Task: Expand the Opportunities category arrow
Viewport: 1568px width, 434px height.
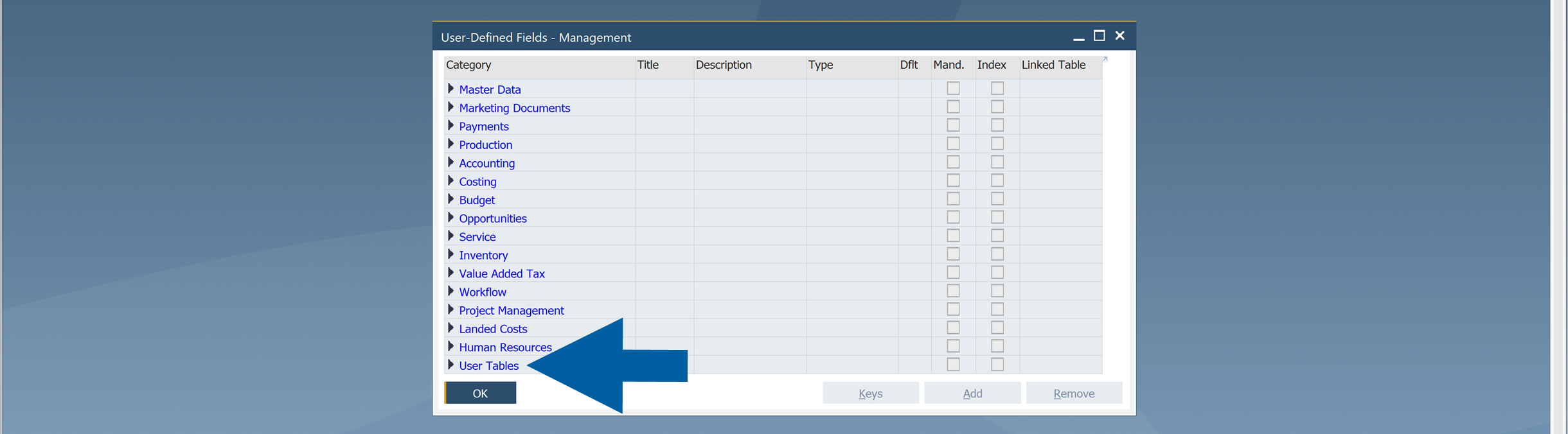Action: (450, 218)
